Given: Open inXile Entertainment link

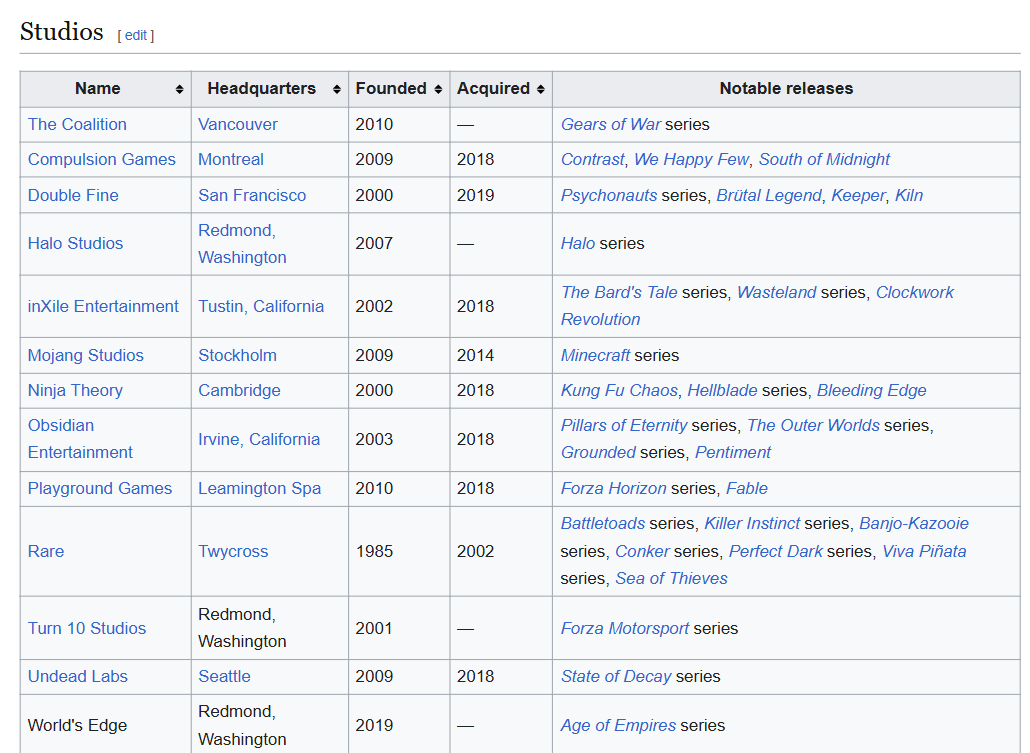Looking at the screenshot, I should (x=103, y=306).
